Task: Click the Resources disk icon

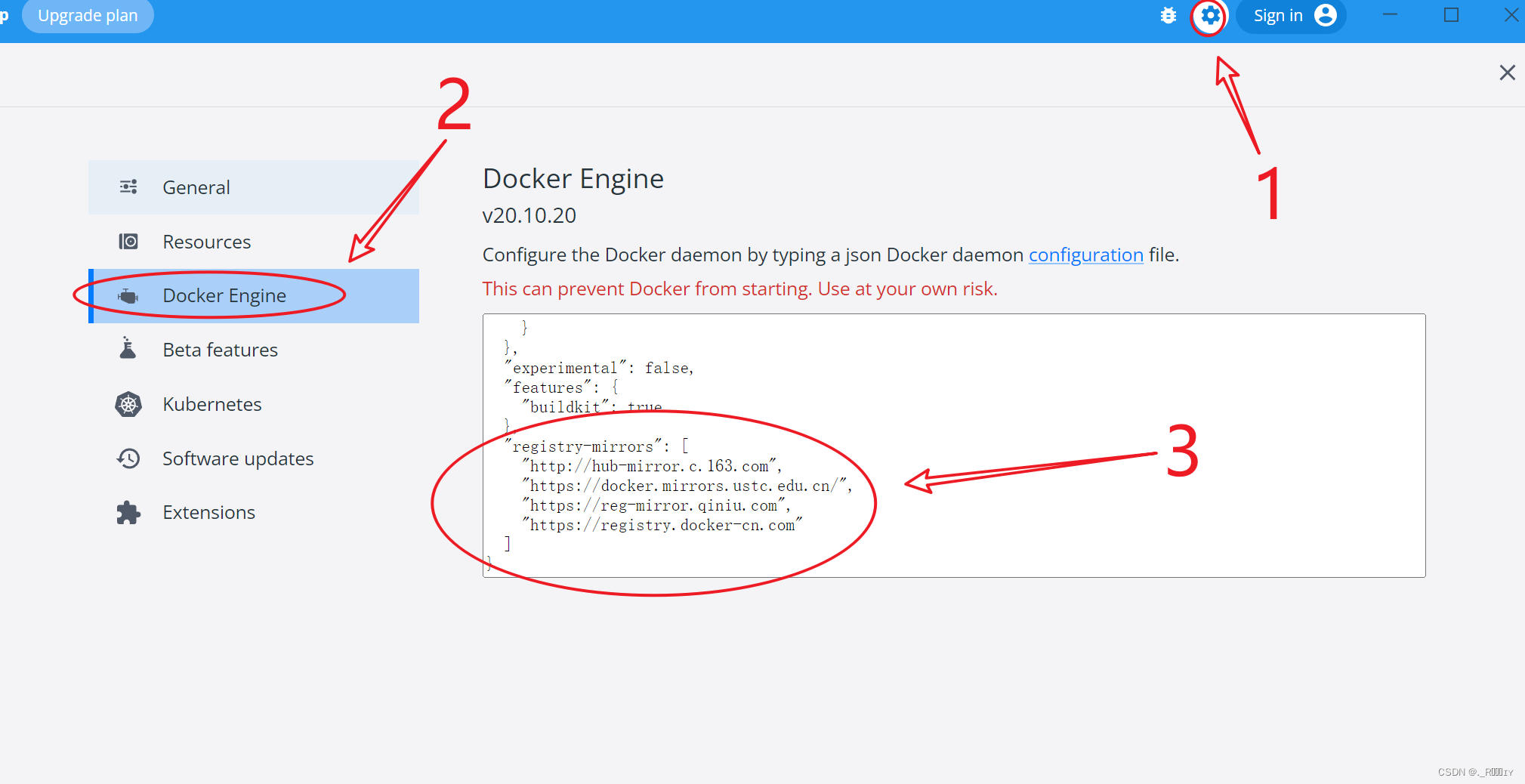Action: pyautogui.click(x=128, y=242)
